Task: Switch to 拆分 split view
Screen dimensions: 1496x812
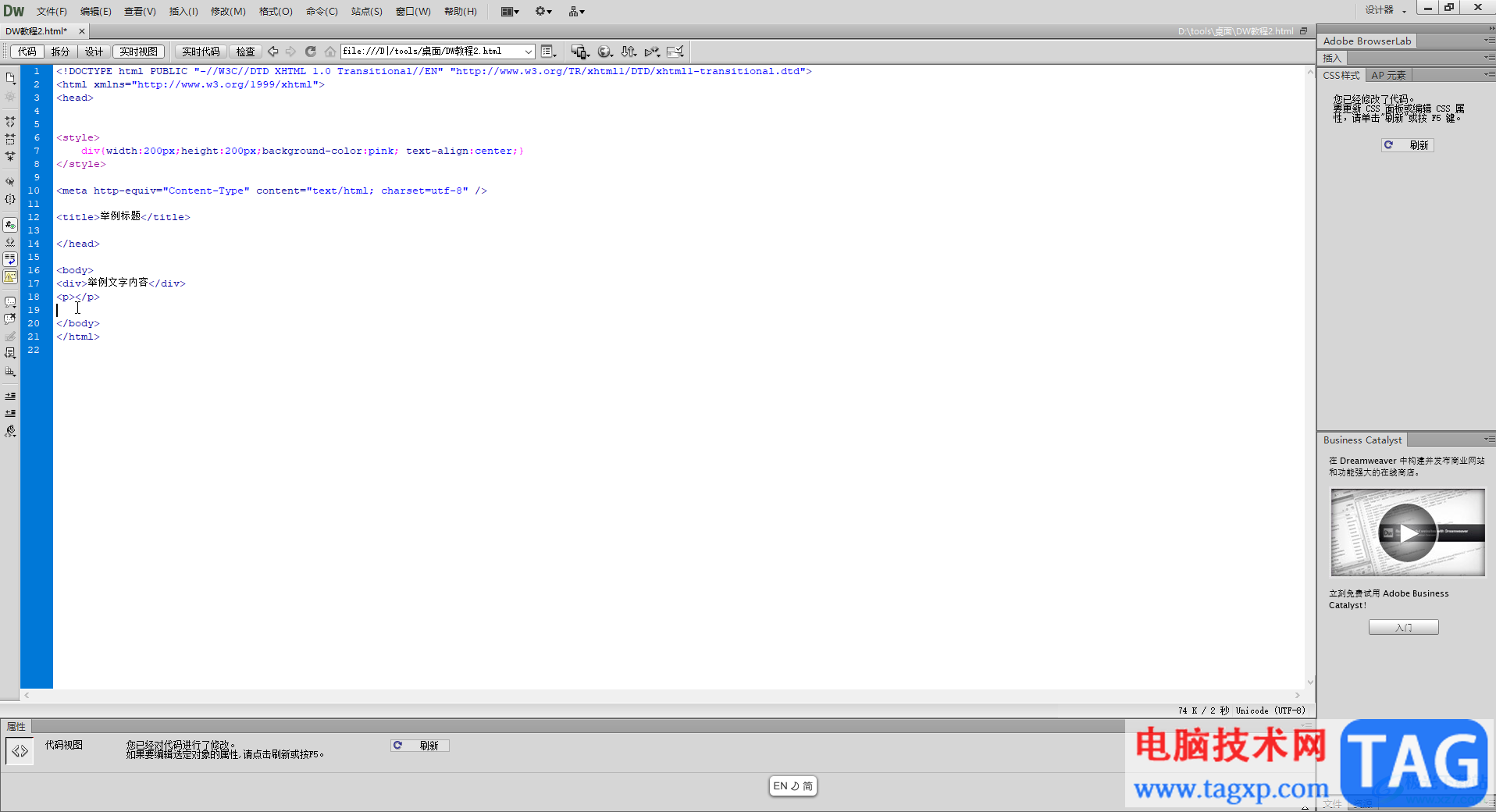Action: pyautogui.click(x=60, y=52)
